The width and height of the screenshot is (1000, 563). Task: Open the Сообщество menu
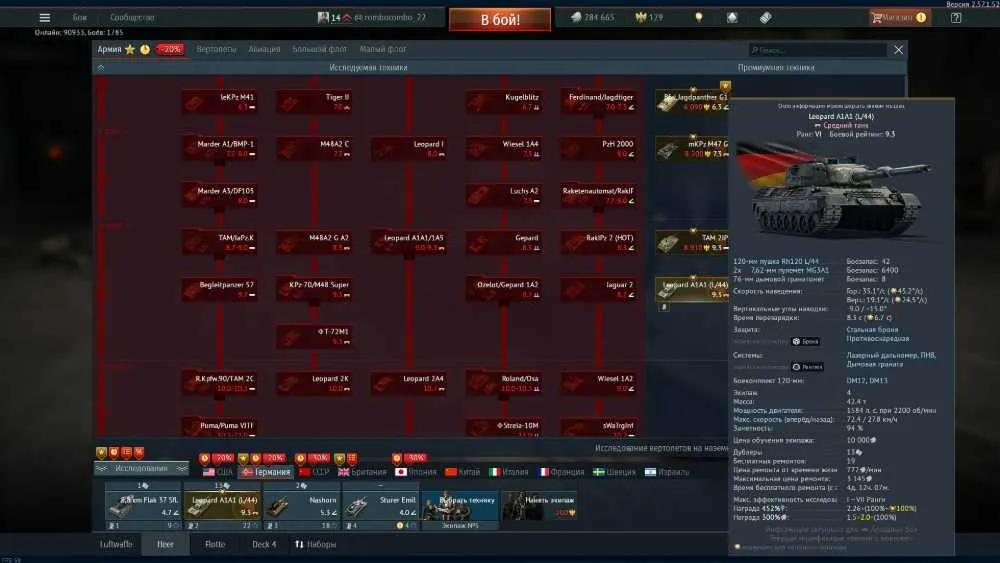[x=132, y=18]
